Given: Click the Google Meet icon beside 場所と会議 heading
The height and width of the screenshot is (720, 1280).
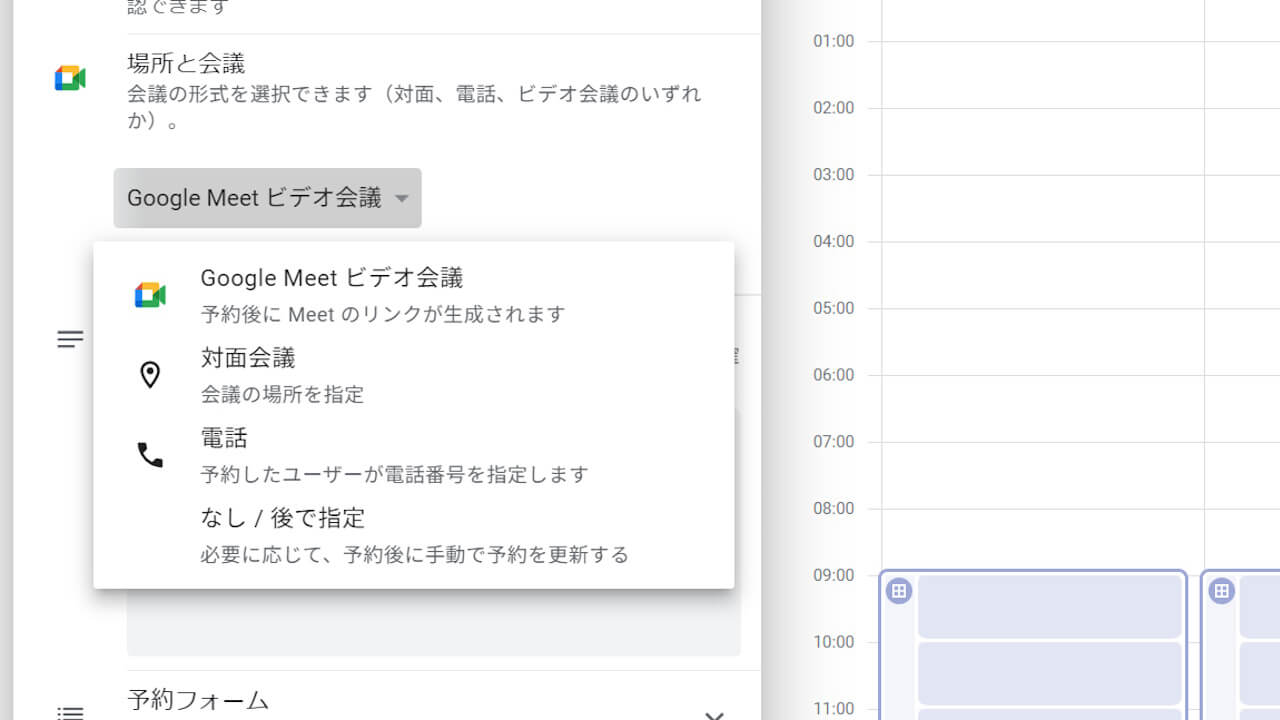Looking at the screenshot, I should pos(69,77).
